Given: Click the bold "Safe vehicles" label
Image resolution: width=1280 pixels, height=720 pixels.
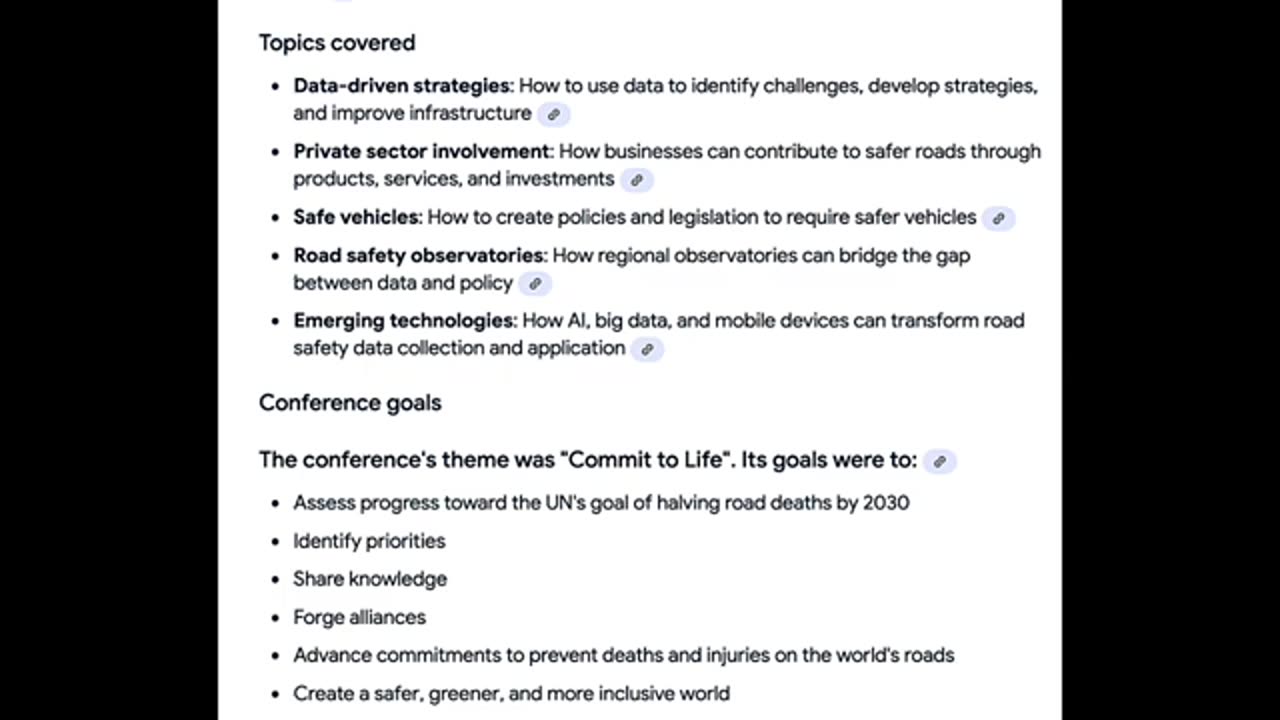Looking at the screenshot, I should [x=356, y=217].
